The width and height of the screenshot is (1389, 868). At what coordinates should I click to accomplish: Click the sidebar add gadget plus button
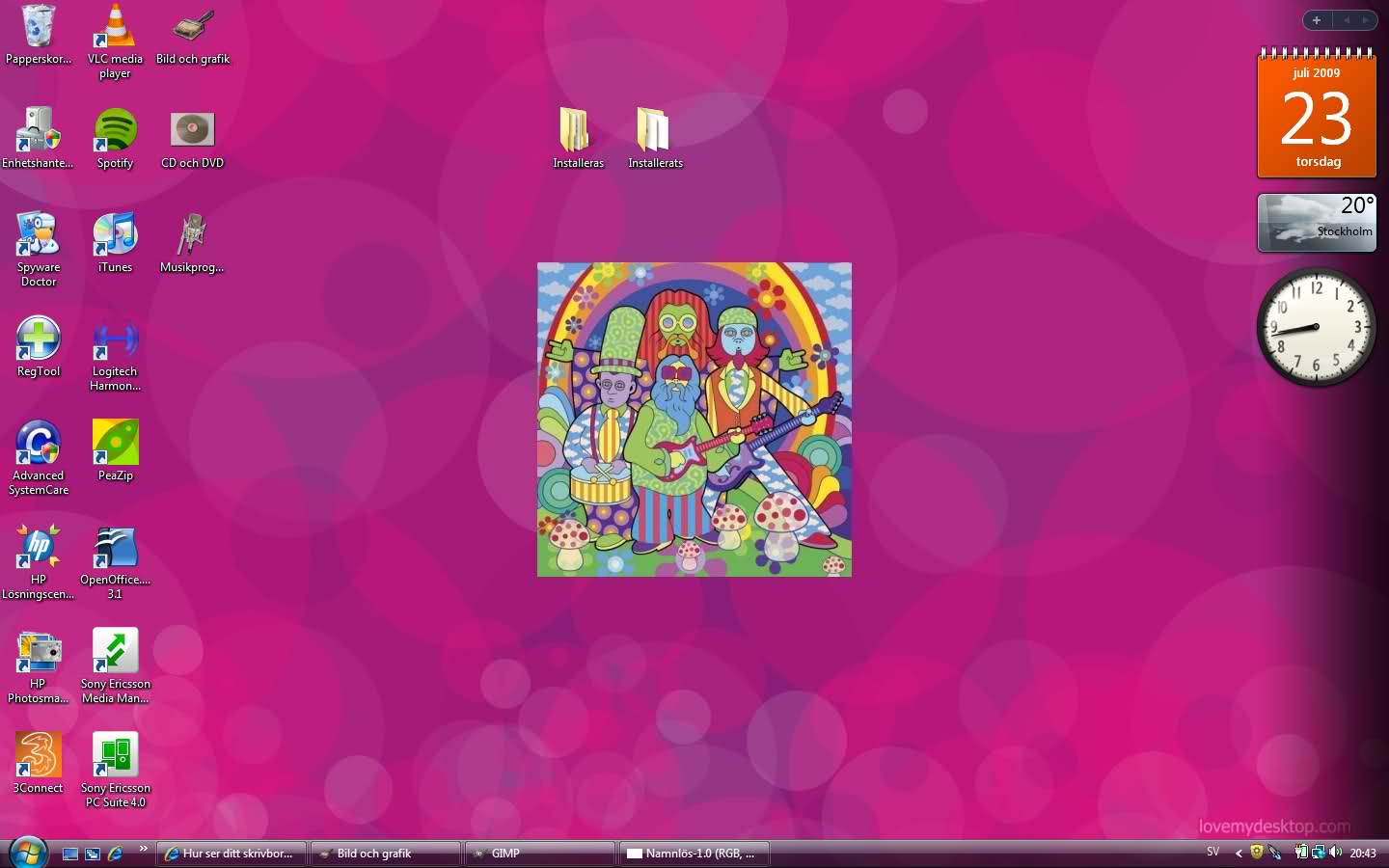[1317, 20]
